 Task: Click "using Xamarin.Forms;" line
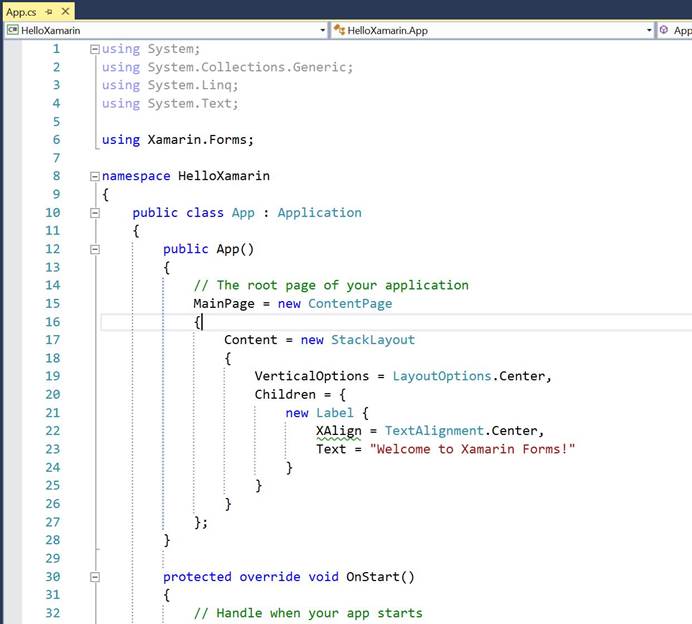coord(178,140)
